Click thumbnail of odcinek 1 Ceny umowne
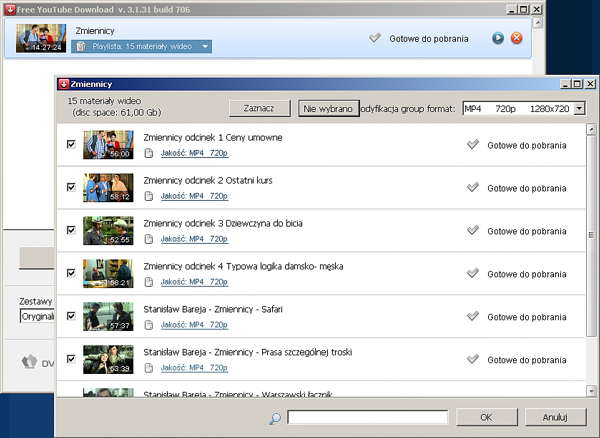Viewport: 600px width, 438px height. [x=108, y=145]
